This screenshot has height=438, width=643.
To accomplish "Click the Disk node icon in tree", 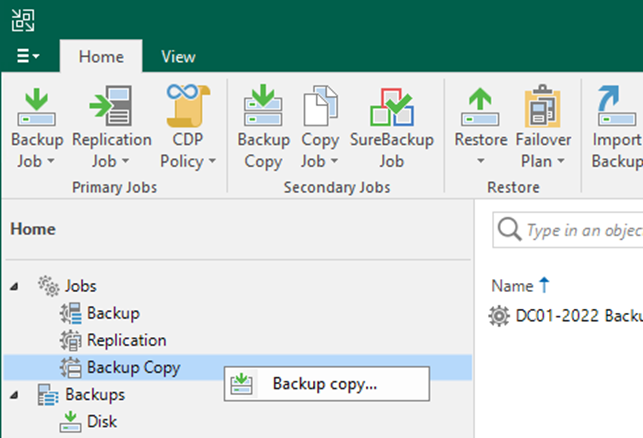I will pyautogui.click(x=71, y=422).
